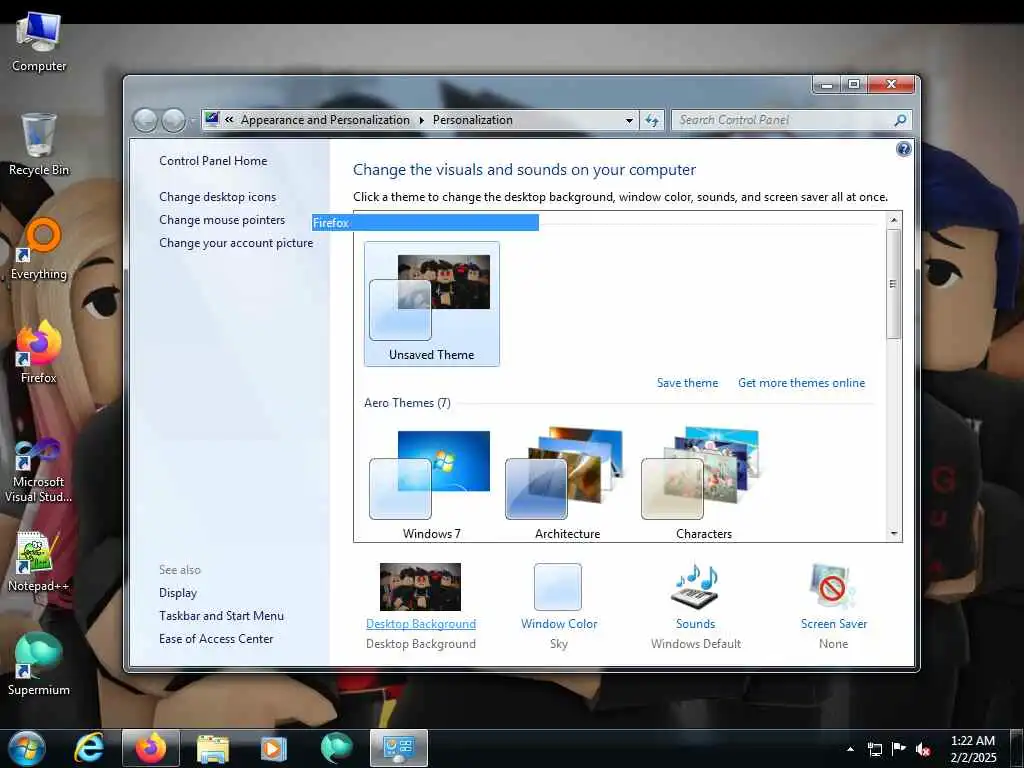Expand the arrow after Appearance and Personalization
The height and width of the screenshot is (768, 1024).
pyautogui.click(x=421, y=120)
